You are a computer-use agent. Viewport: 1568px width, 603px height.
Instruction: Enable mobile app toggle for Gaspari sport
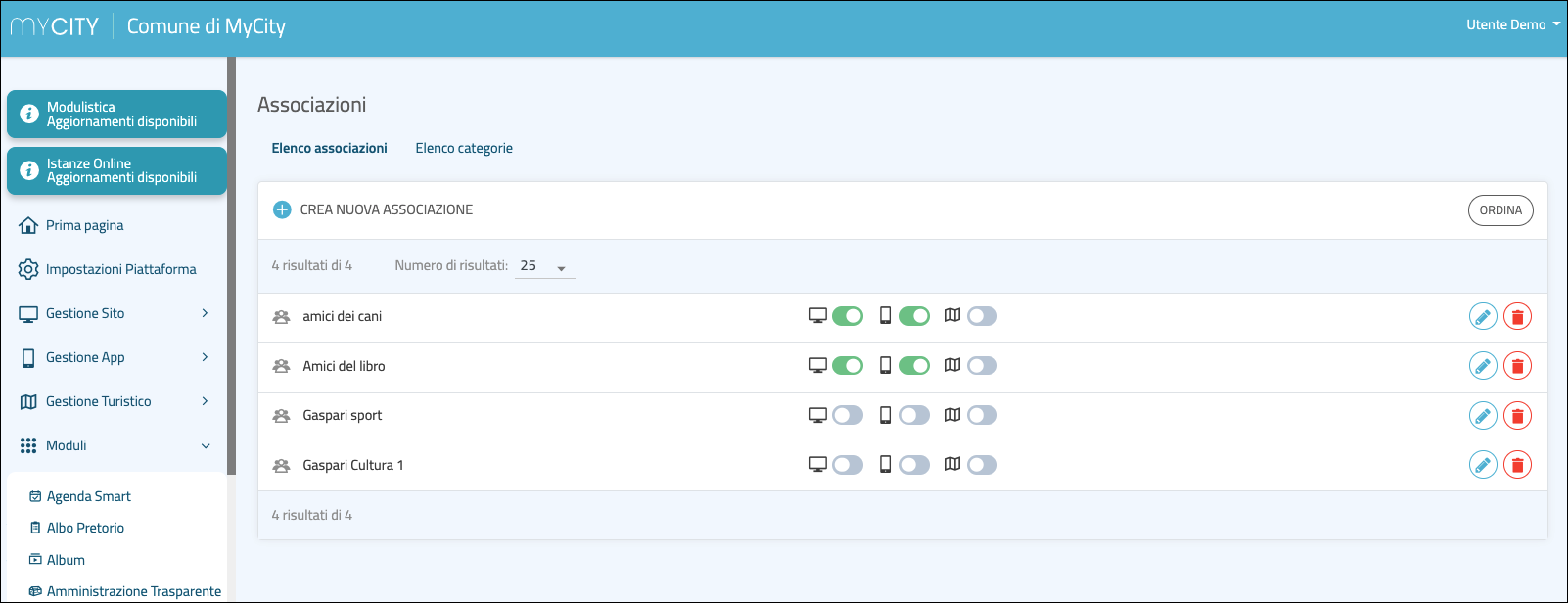[914, 415]
